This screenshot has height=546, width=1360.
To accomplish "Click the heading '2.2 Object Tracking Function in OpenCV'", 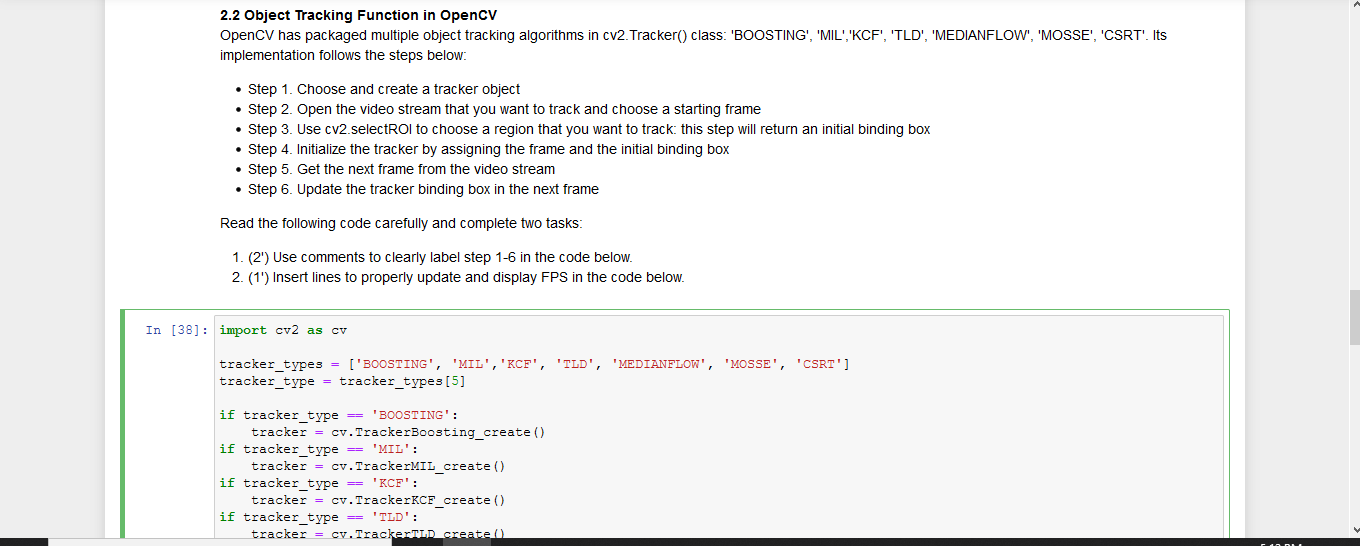I will tap(358, 16).
